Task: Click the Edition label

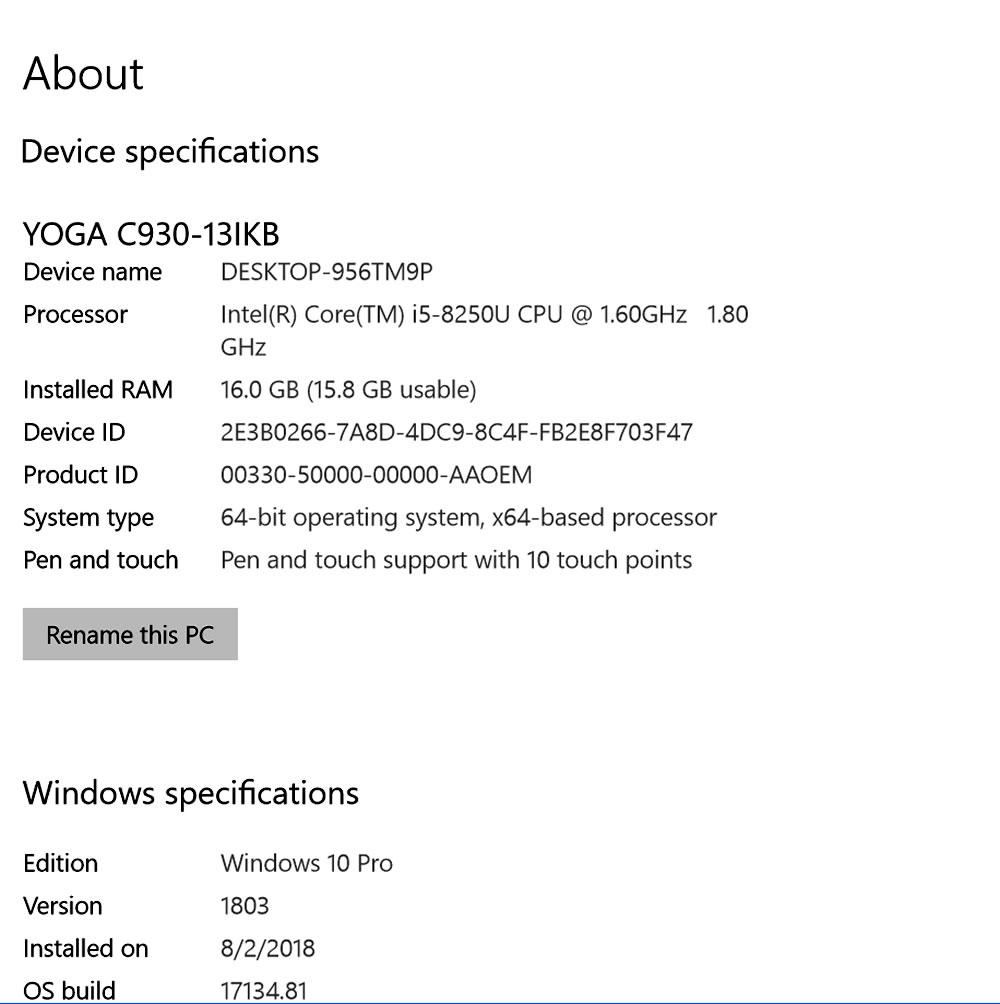Action: (60, 863)
